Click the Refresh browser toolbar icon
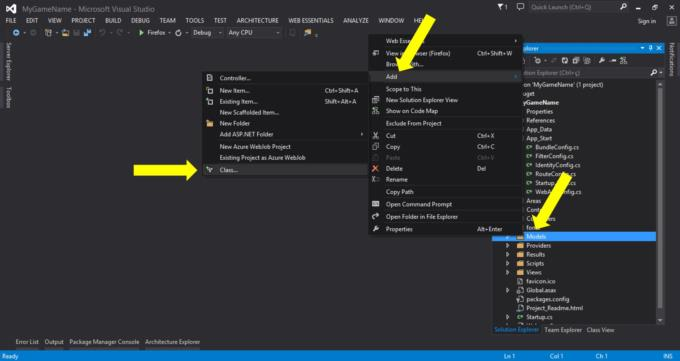 (178, 33)
